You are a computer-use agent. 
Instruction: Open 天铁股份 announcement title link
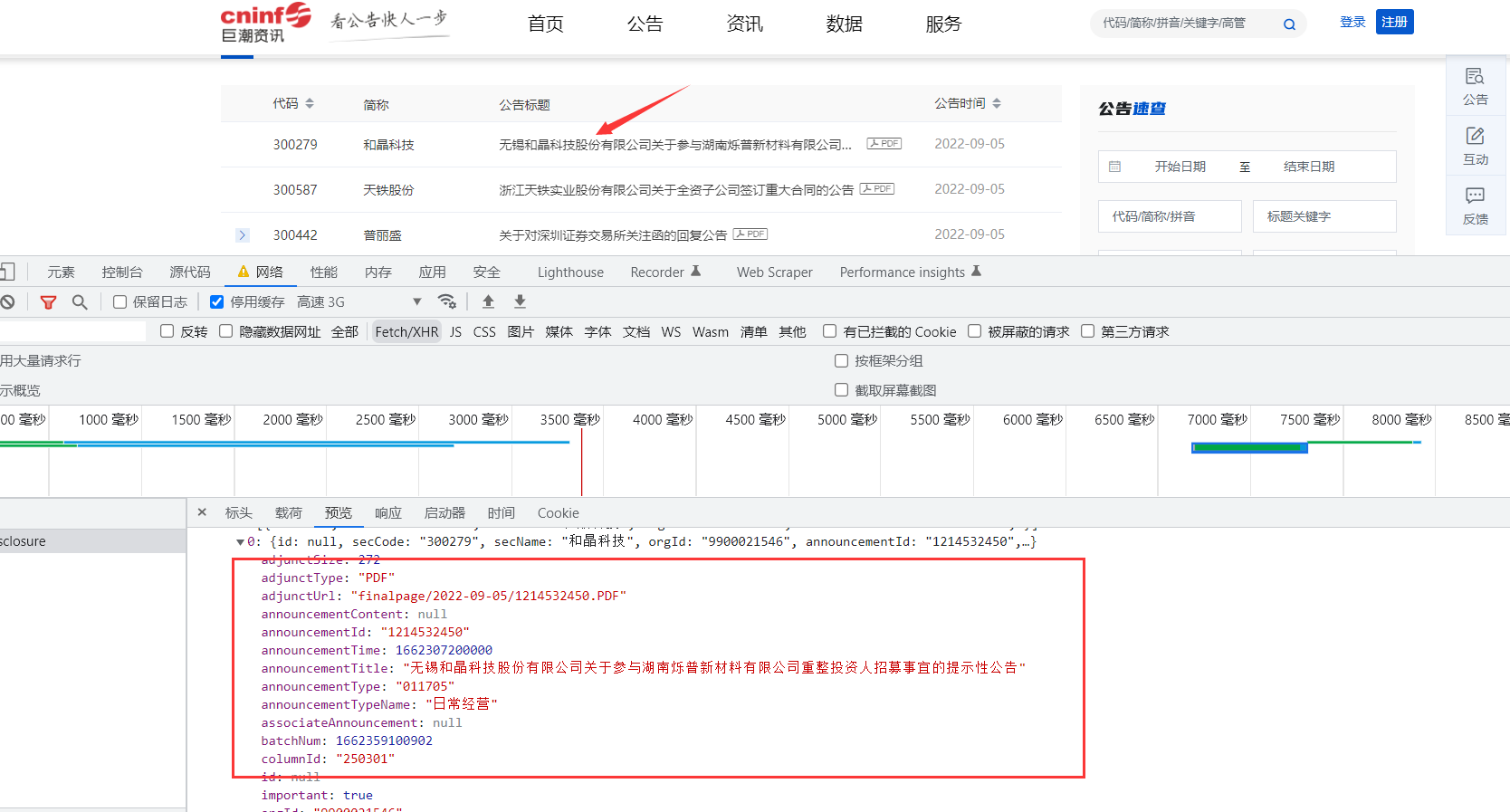coord(676,190)
